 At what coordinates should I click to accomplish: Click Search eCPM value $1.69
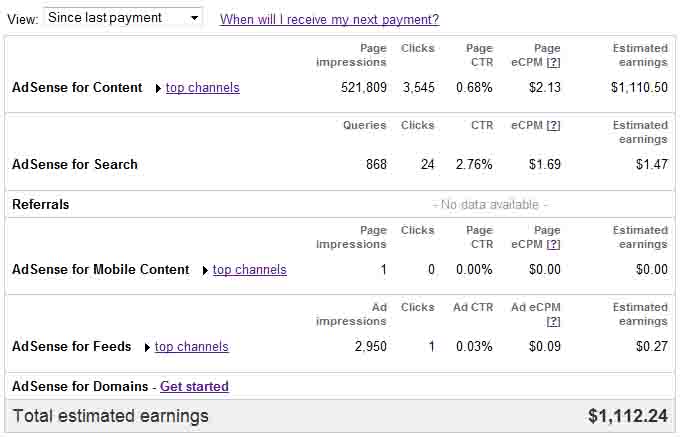coord(545,164)
